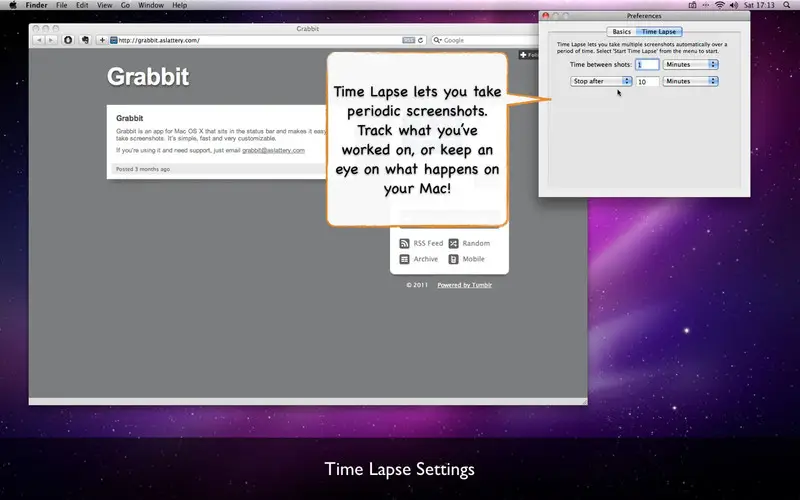This screenshot has height=500, width=800.
Task: Open the View menu
Action: pos(105,5)
